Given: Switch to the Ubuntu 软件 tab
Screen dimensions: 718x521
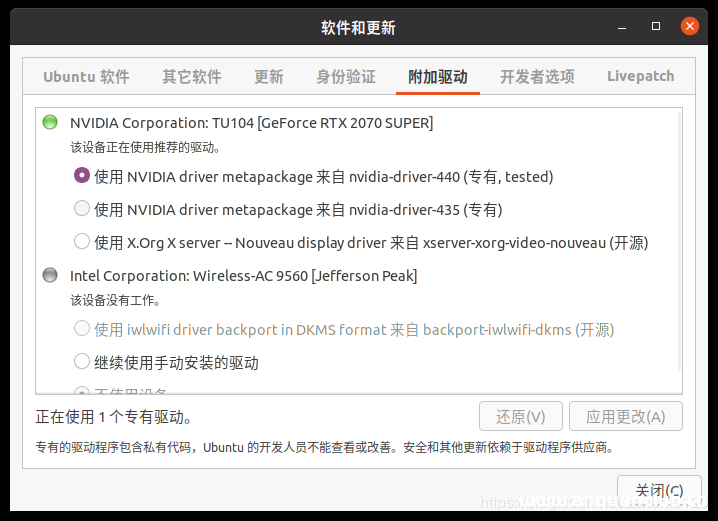Looking at the screenshot, I should (86, 76).
